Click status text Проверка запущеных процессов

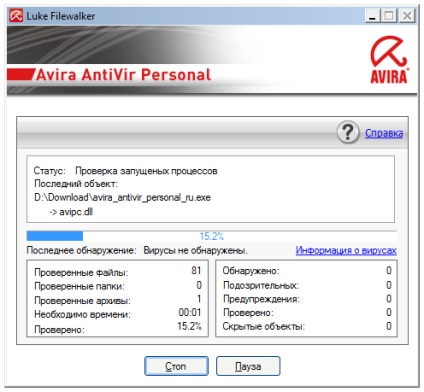(146, 171)
